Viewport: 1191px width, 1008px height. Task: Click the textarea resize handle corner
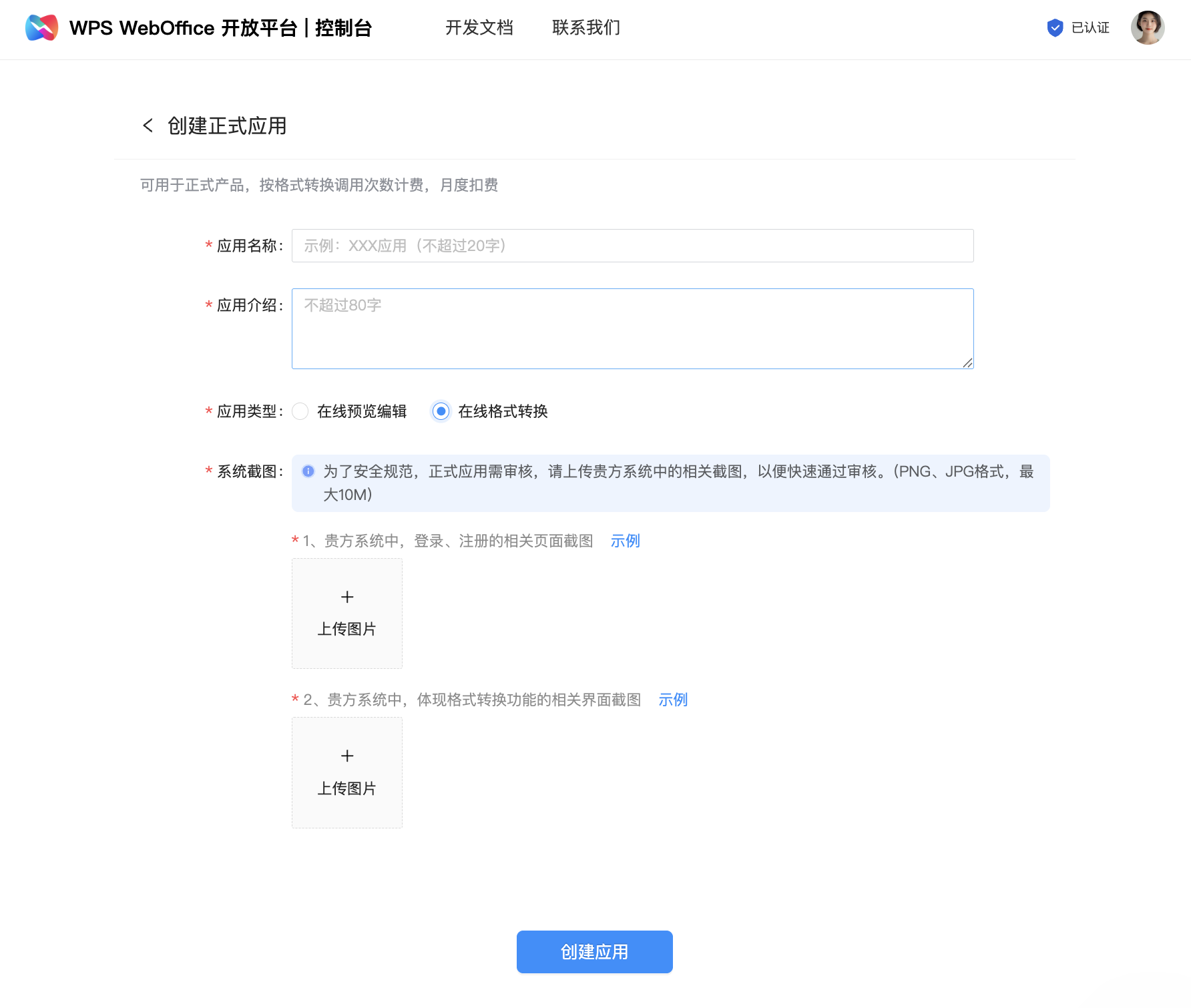pyautogui.click(x=967, y=362)
